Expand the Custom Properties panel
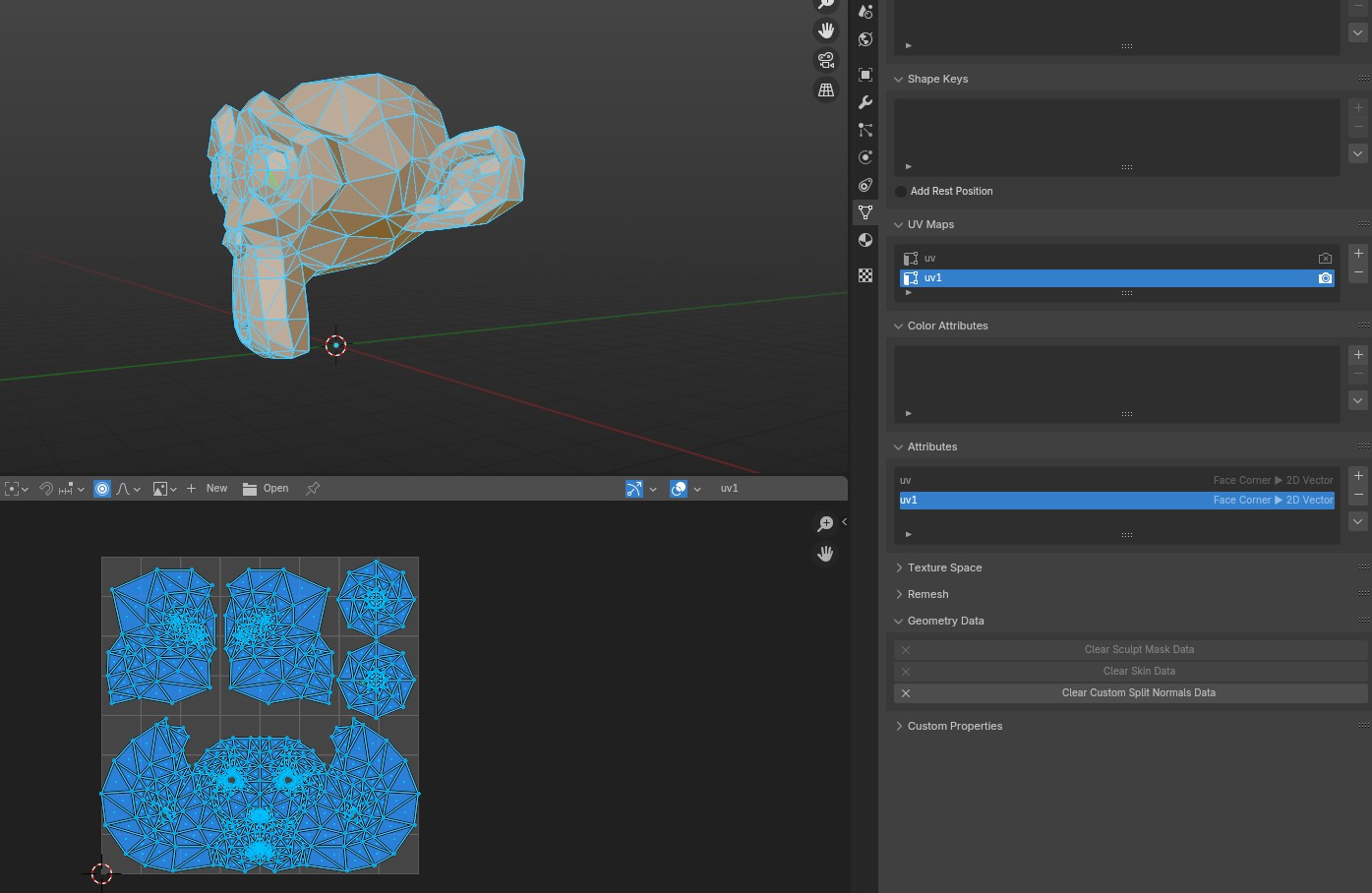Screen dimensions: 1372x893 (954, 726)
